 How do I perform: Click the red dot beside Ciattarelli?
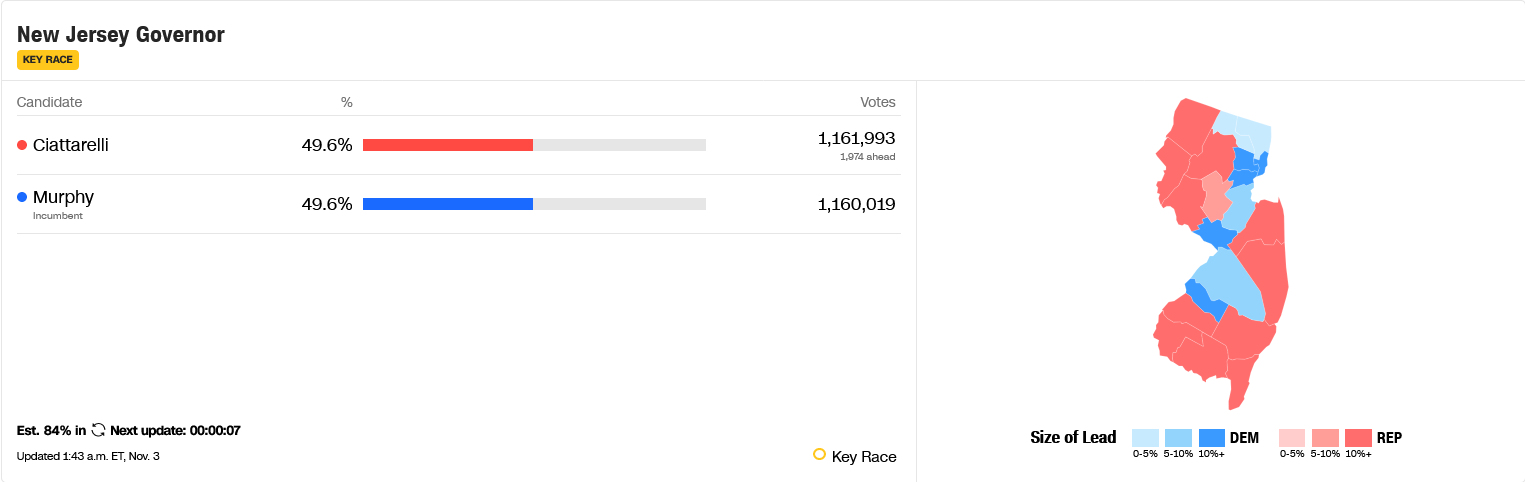22,145
